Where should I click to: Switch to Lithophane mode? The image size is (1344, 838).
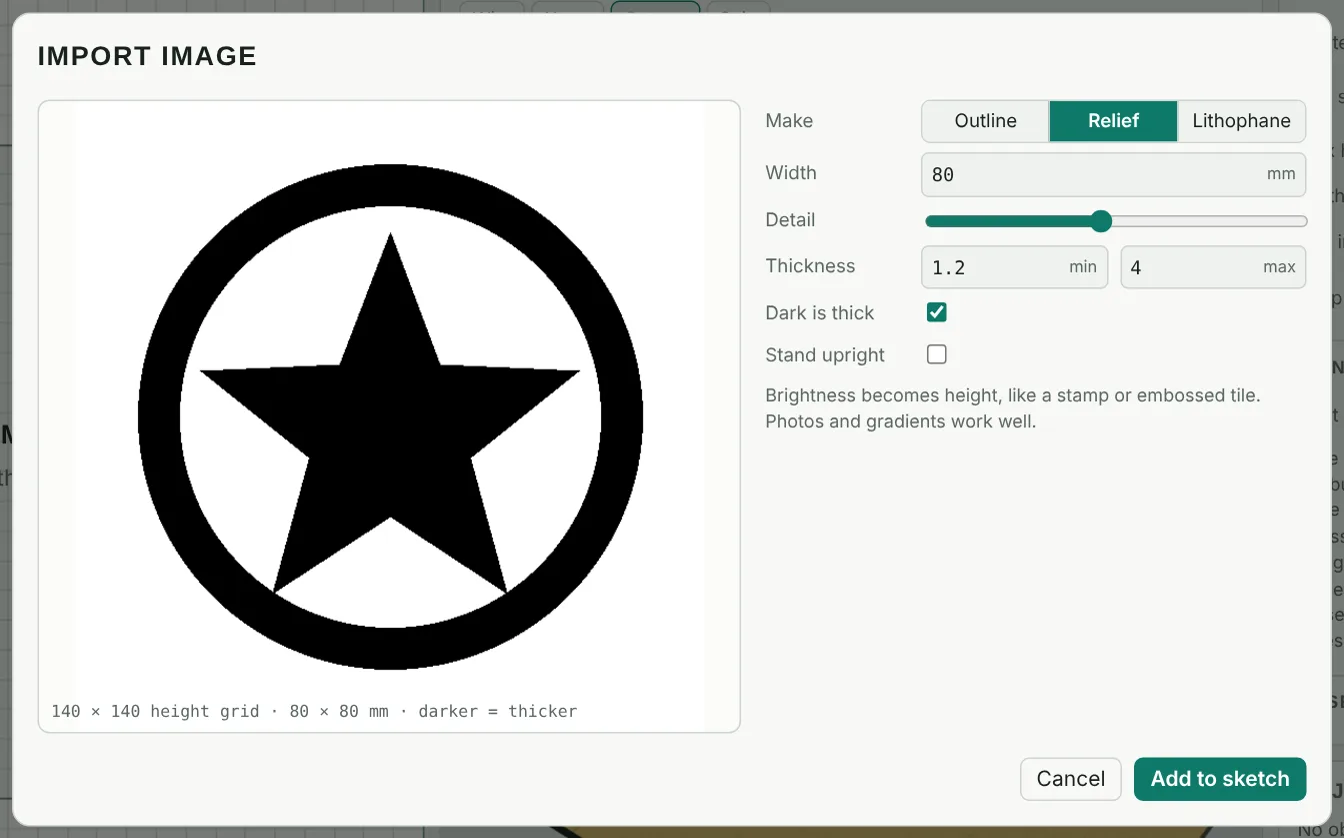[1241, 121]
